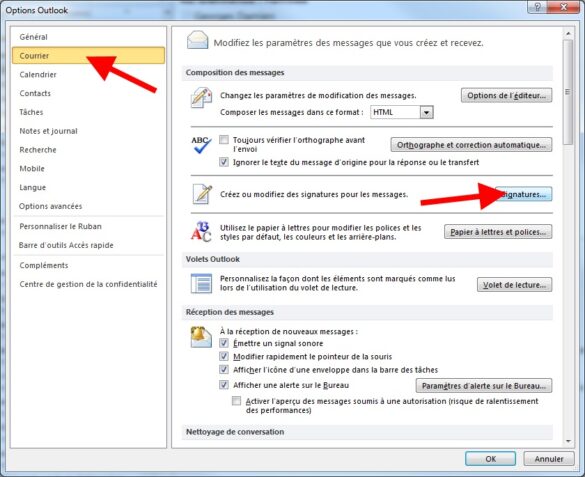This screenshot has height=477, width=585.
Task: Toggle Afficher une alerte sur le Bureau
Action: pos(224,385)
